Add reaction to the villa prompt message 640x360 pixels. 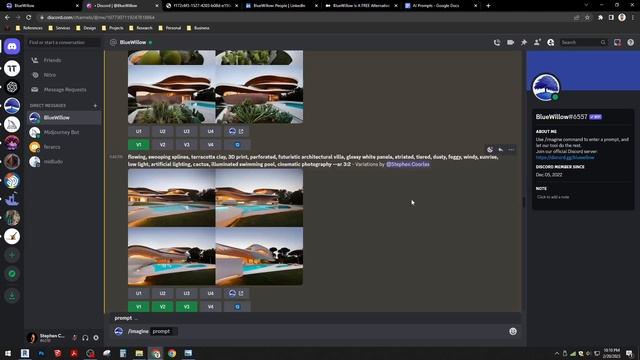pos(490,150)
